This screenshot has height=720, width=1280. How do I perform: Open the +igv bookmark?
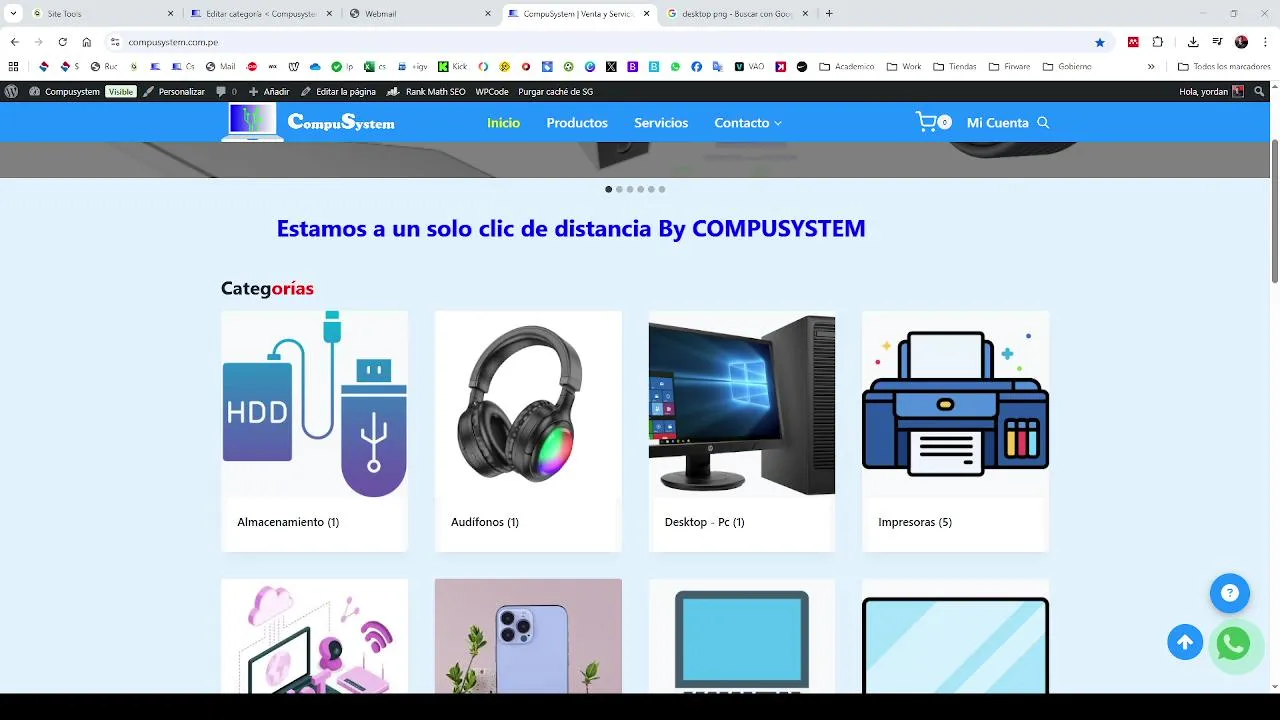412,66
